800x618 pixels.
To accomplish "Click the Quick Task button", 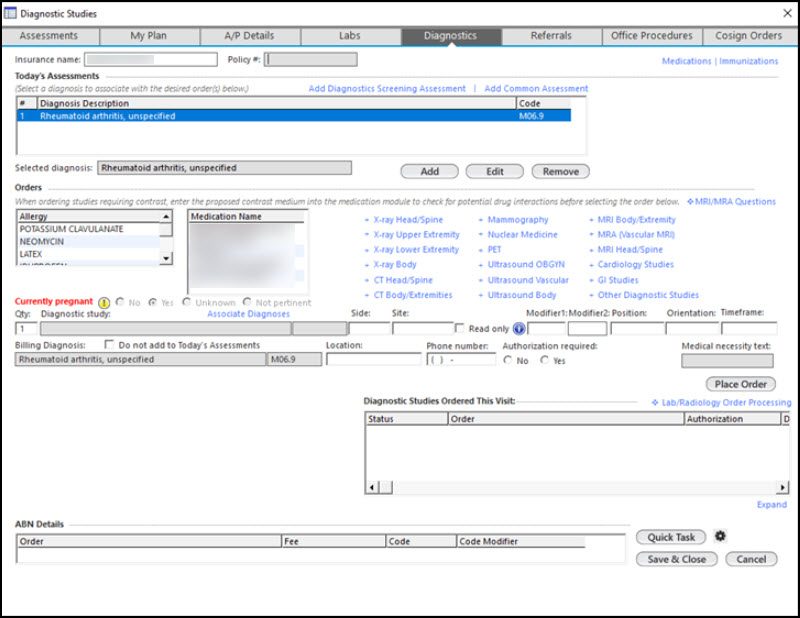I will coord(671,537).
